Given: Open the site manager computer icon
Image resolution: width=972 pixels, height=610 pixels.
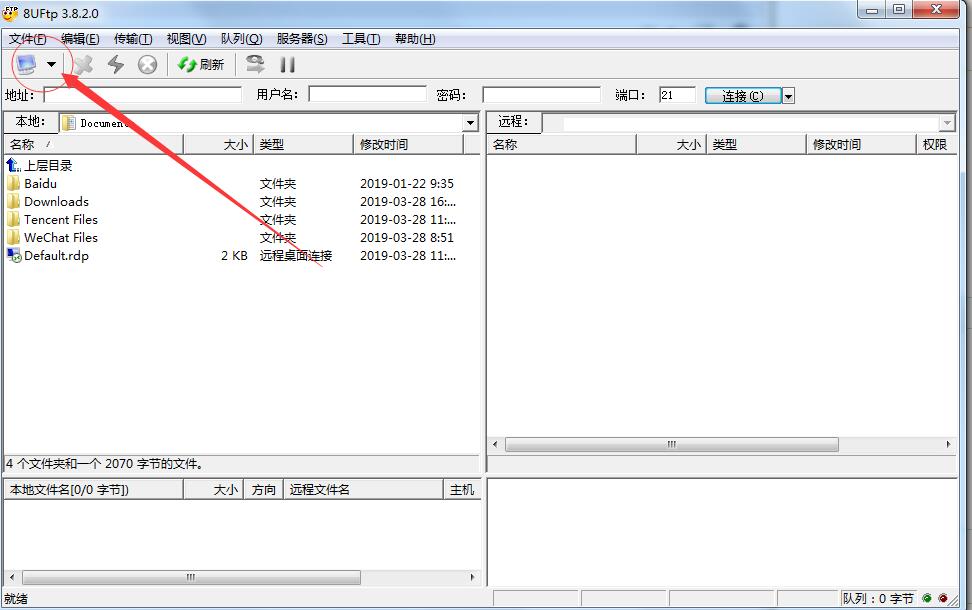Looking at the screenshot, I should point(26,64).
